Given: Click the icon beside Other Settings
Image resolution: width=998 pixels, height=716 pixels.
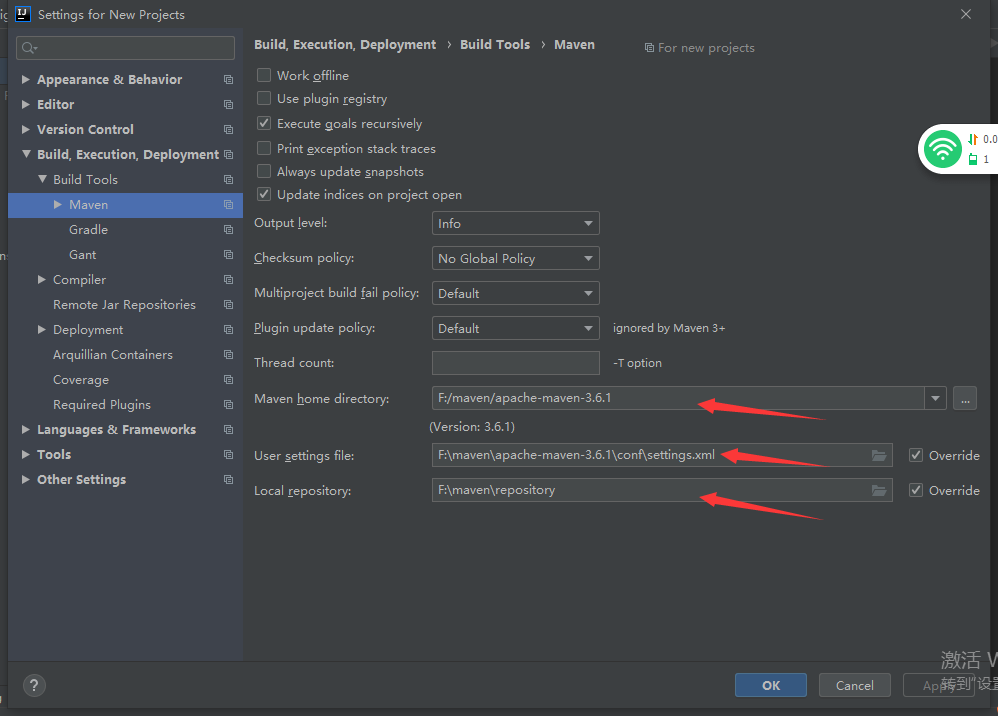Looking at the screenshot, I should click(x=228, y=479).
